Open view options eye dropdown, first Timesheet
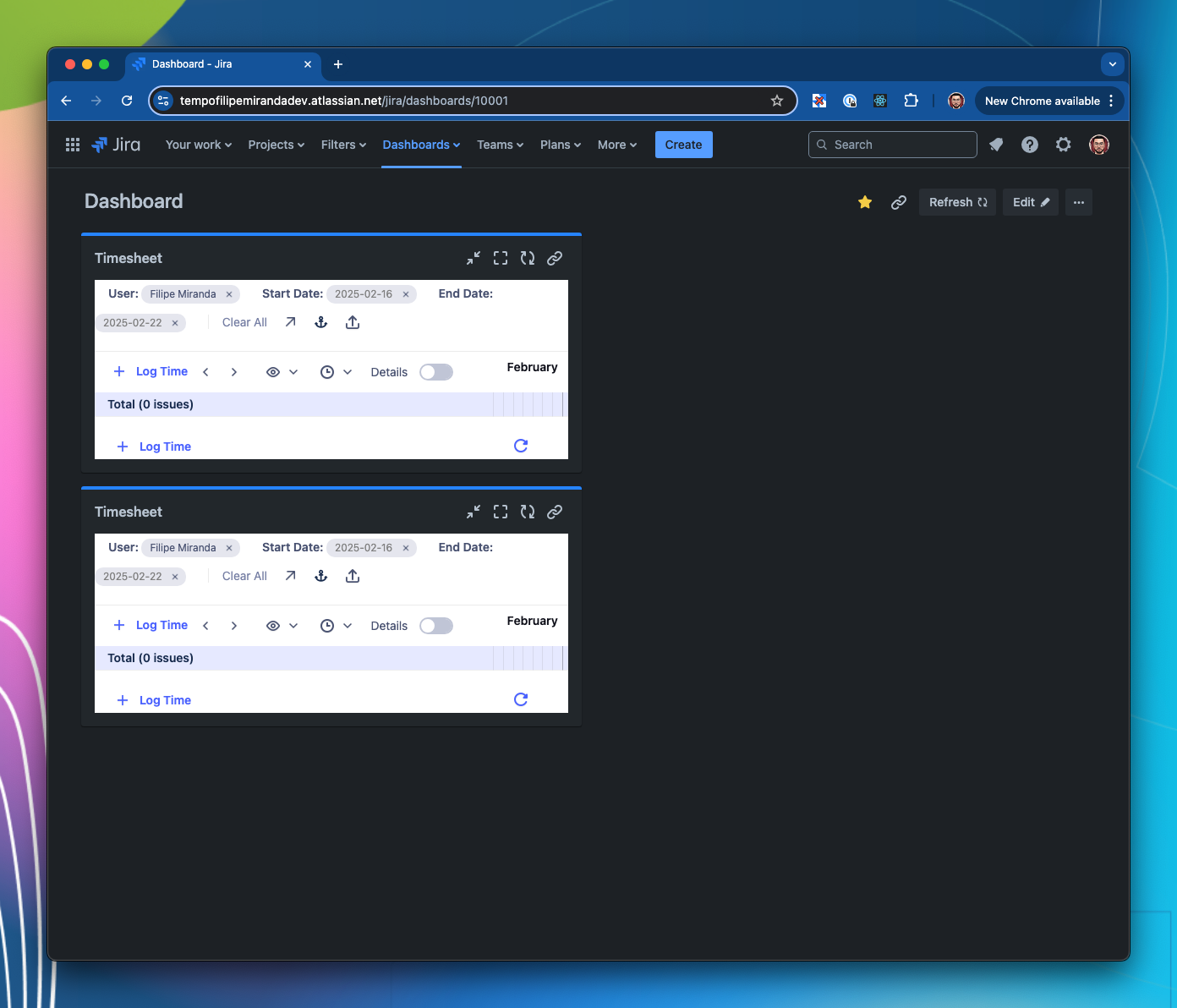Screen dimensions: 1177x1008 [x=282, y=372]
